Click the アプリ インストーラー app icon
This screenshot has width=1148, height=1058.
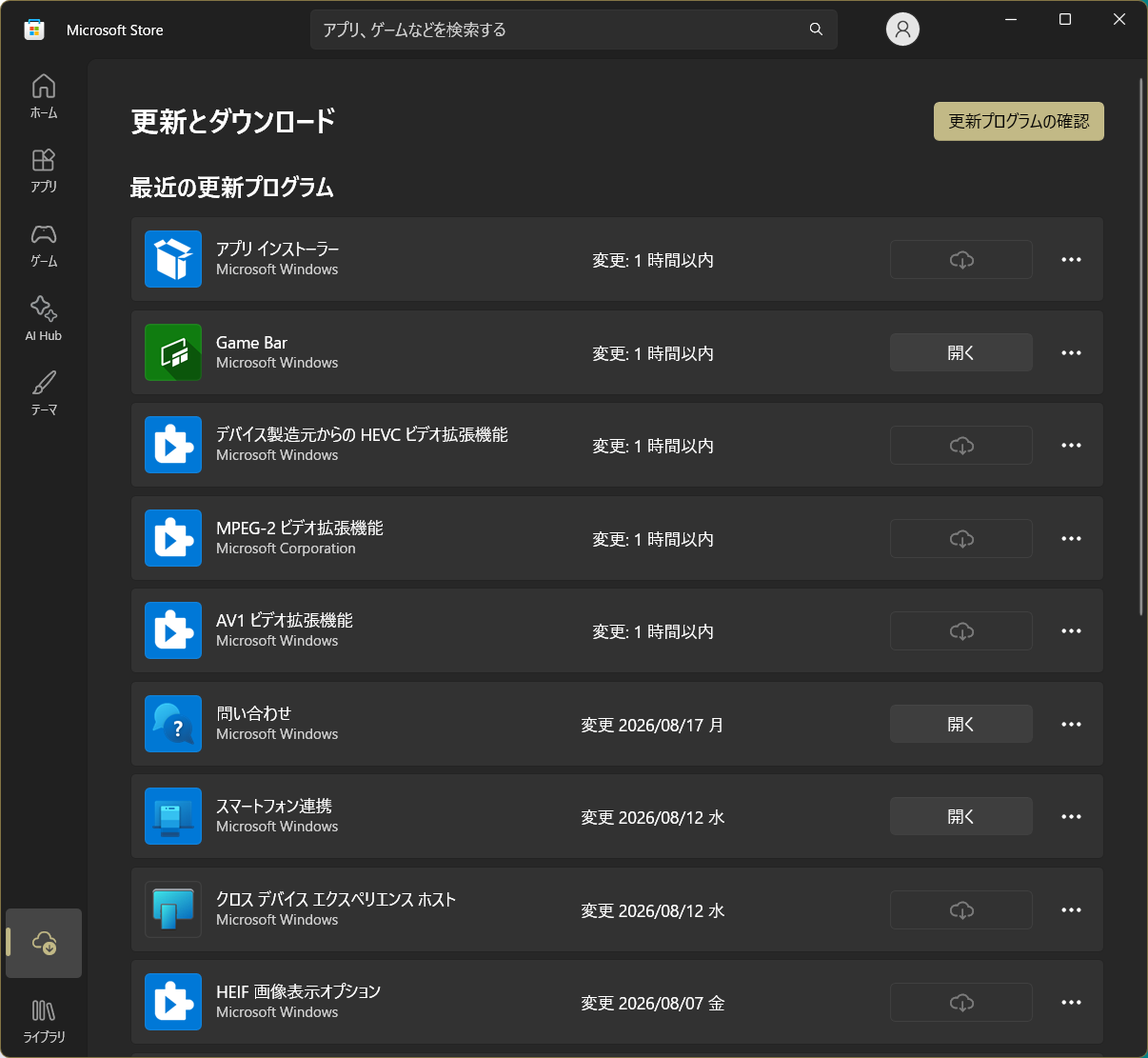173,259
